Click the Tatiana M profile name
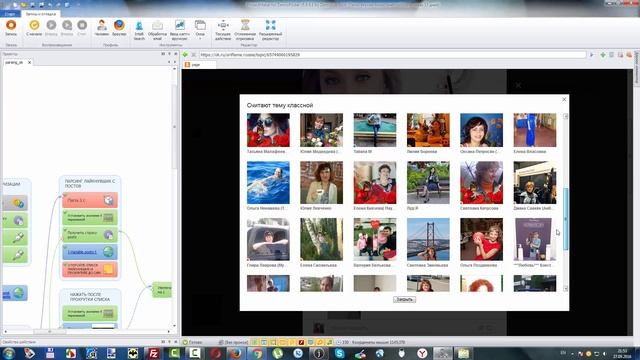The height and width of the screenshot is (360, 640). [x=363, y=151]
